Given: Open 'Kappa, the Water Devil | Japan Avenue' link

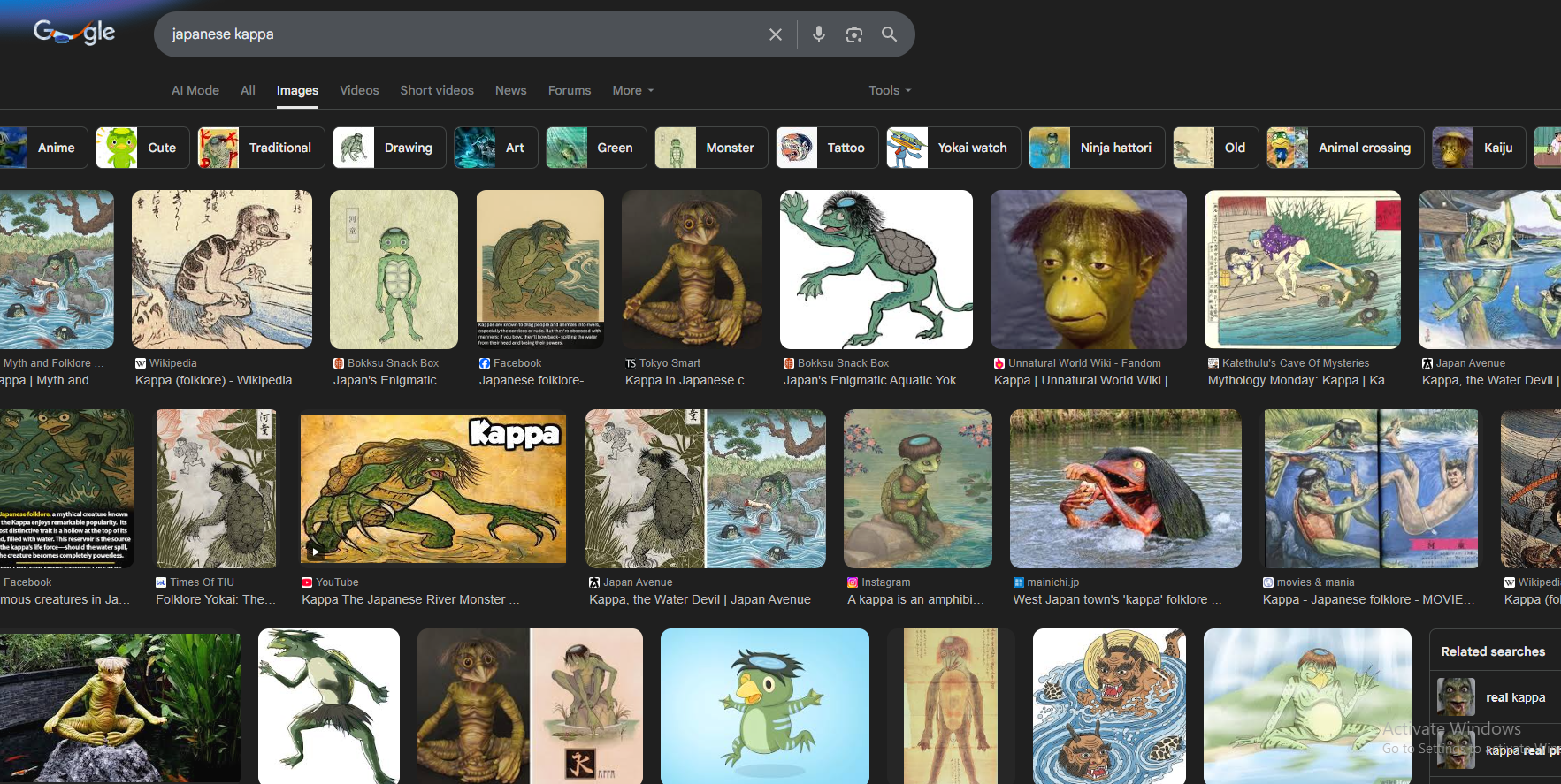Looking at the screenshot, I should tap(700, 599).
